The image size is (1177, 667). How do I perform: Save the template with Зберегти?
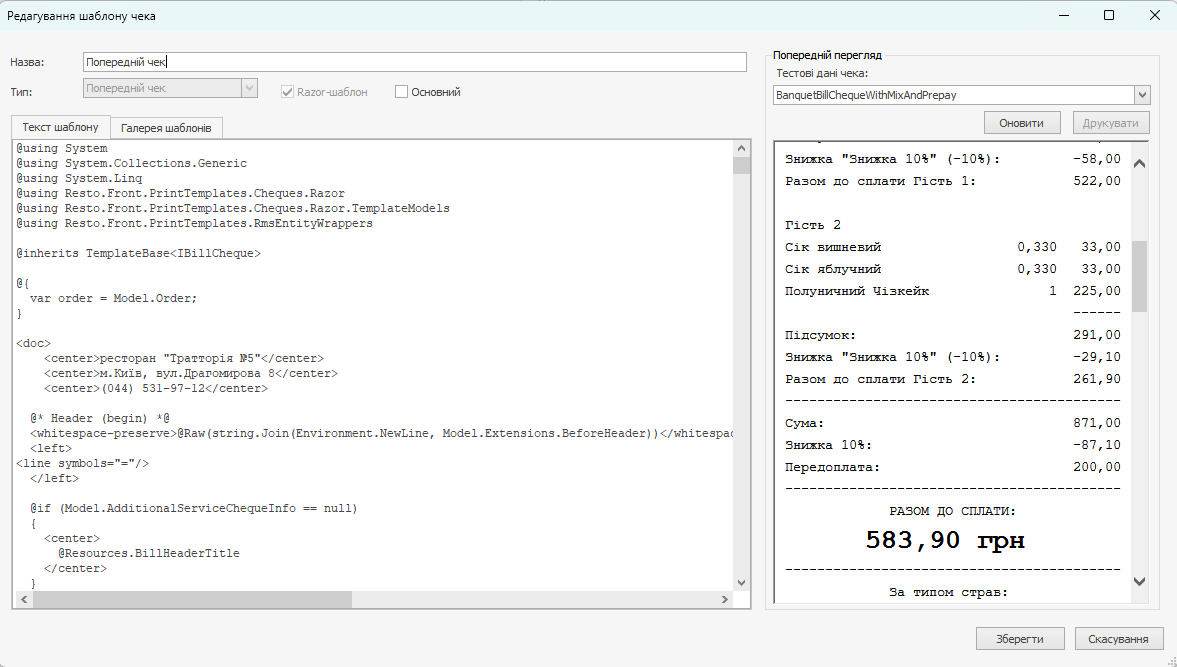click(1019, 639)
